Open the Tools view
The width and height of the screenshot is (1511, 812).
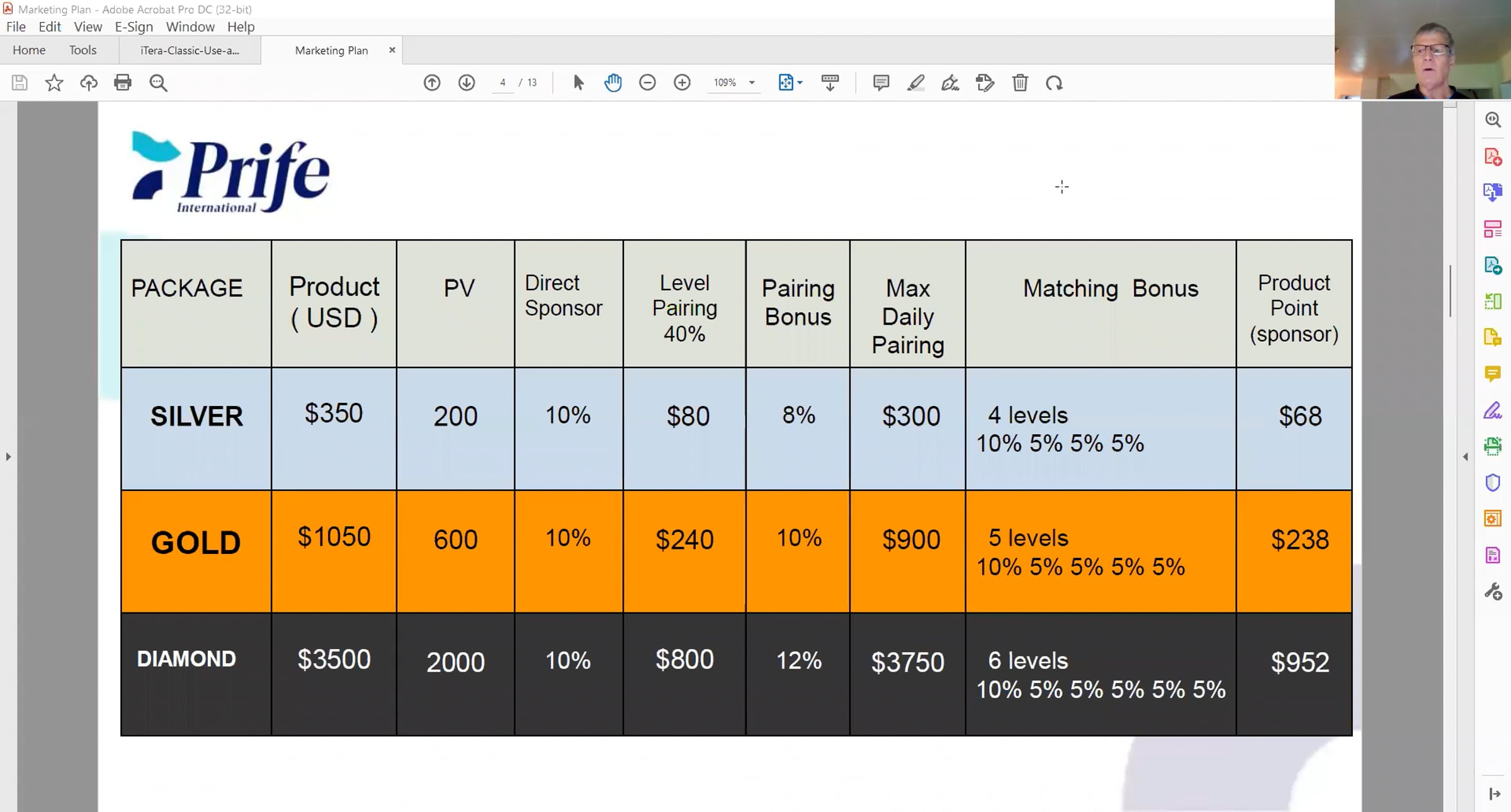point(82,50)
